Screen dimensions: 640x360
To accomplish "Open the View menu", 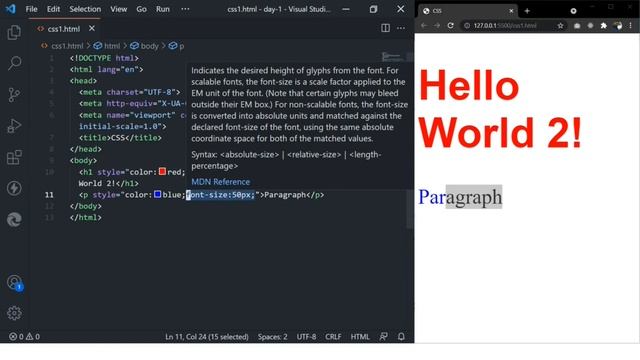I will click(118, 9).
